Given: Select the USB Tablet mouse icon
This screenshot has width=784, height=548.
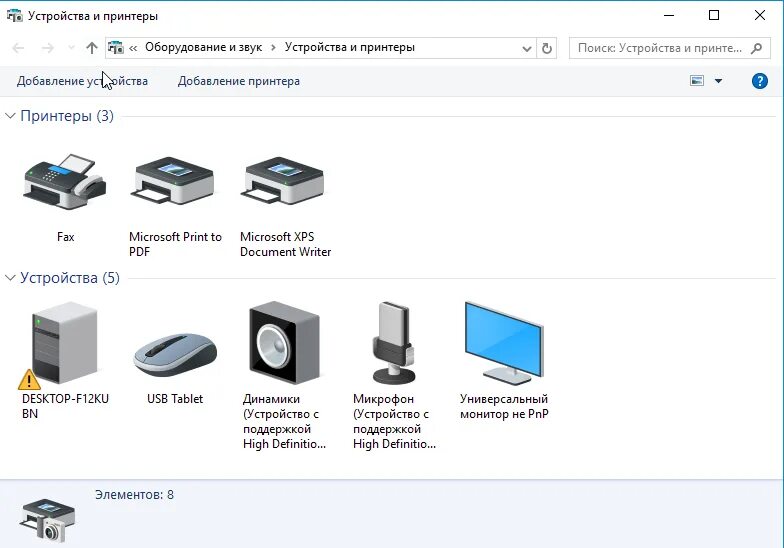Looking at the screenshot, I should click(x=175, y=354).
